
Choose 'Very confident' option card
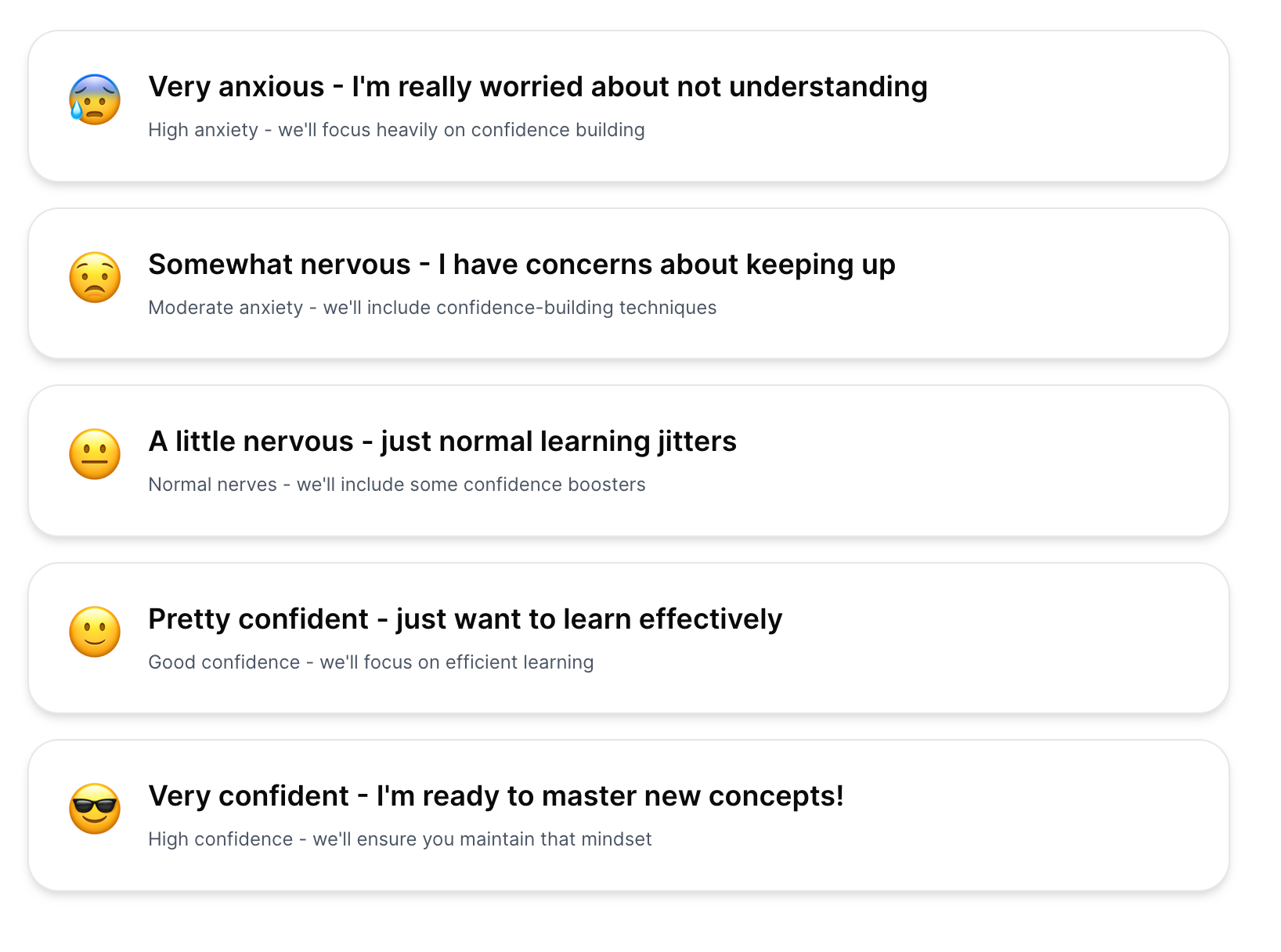point(629,815)
